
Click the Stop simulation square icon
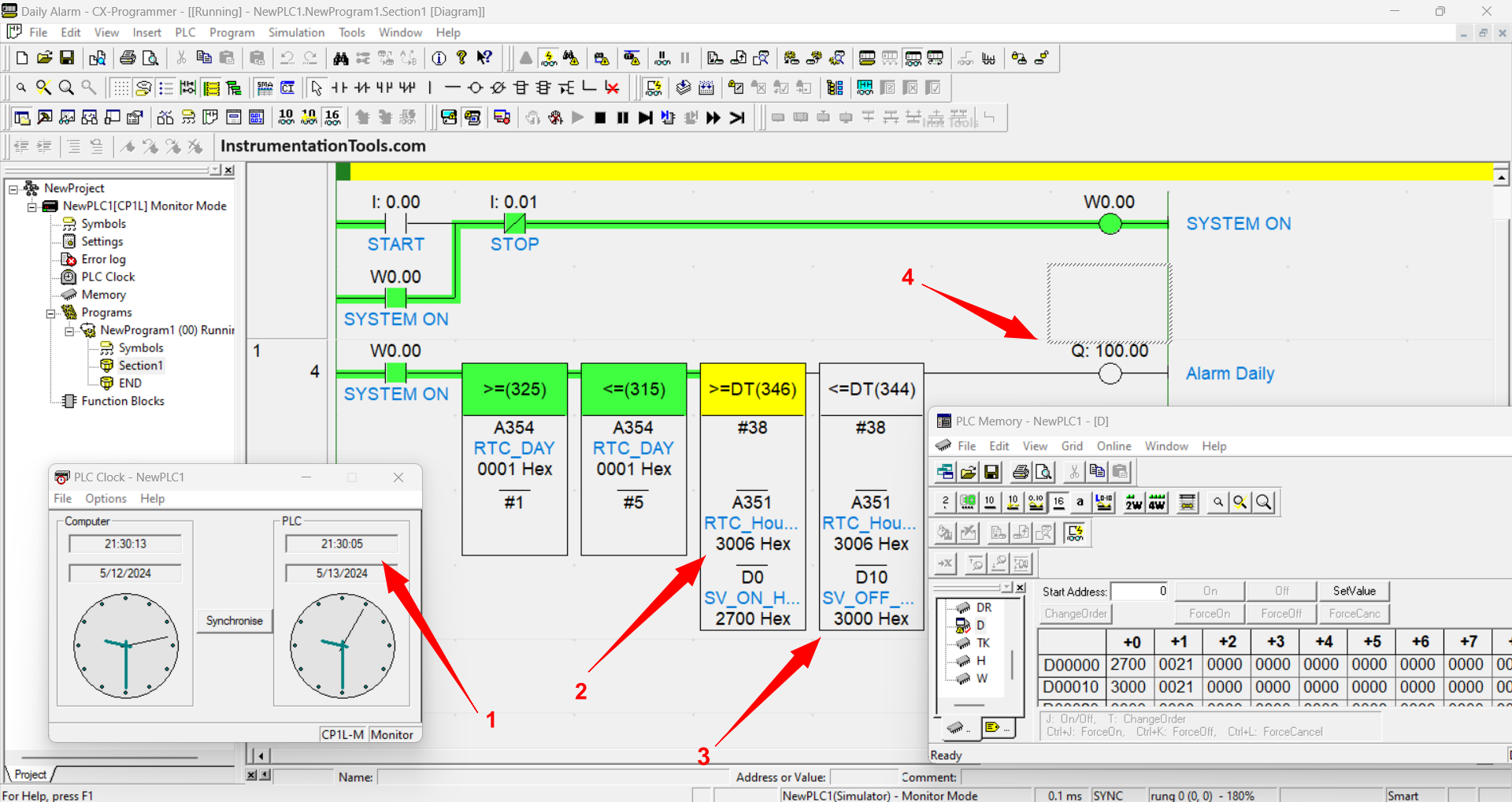600,117
